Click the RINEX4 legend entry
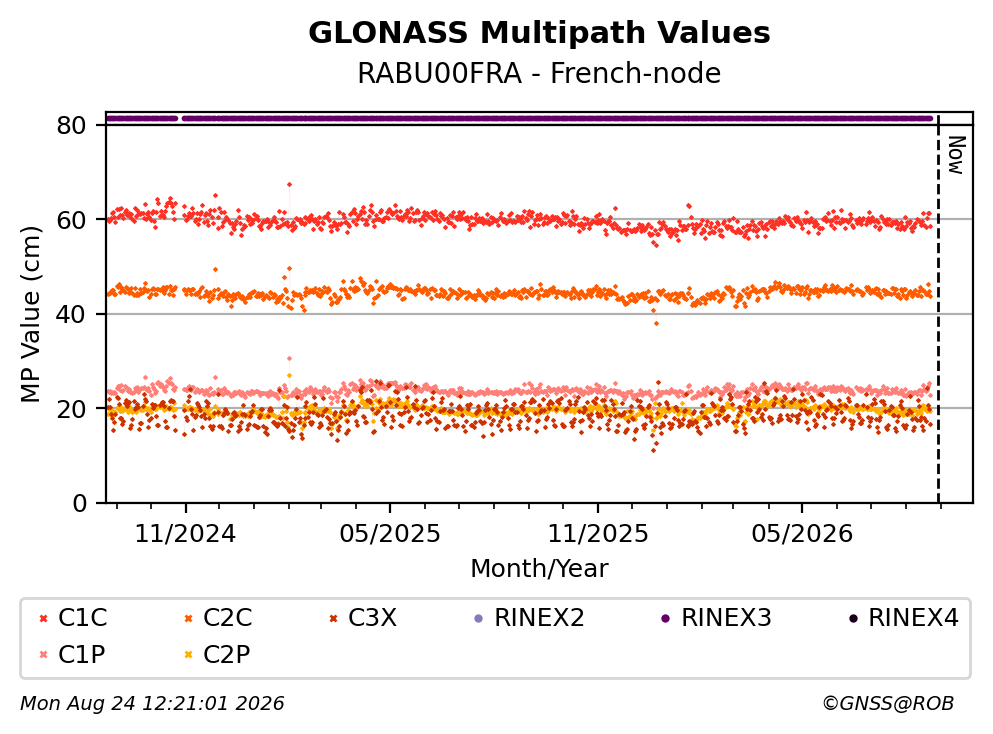The width and height of the screenshot is (993, 734). [904, 617]
